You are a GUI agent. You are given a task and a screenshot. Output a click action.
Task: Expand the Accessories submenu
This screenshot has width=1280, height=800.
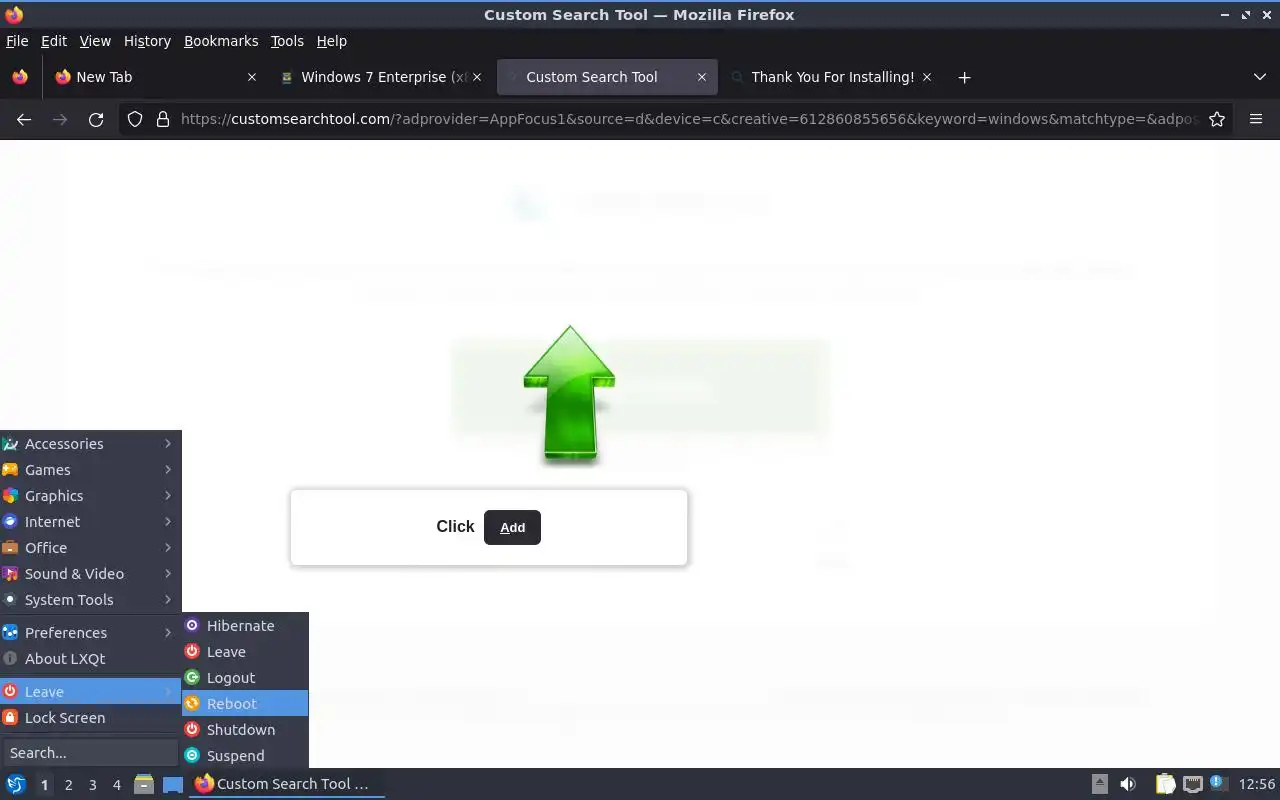90,444
